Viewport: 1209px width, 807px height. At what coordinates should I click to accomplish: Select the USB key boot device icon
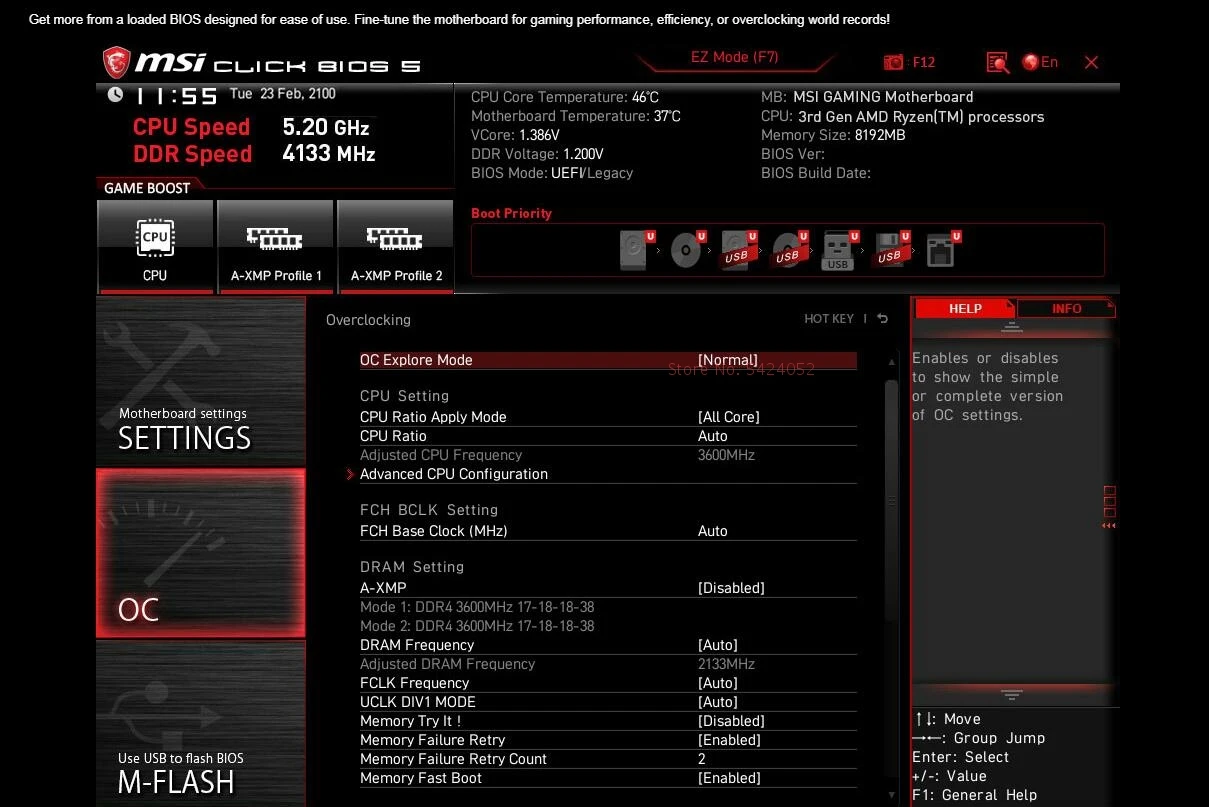(x=840, y=249)
